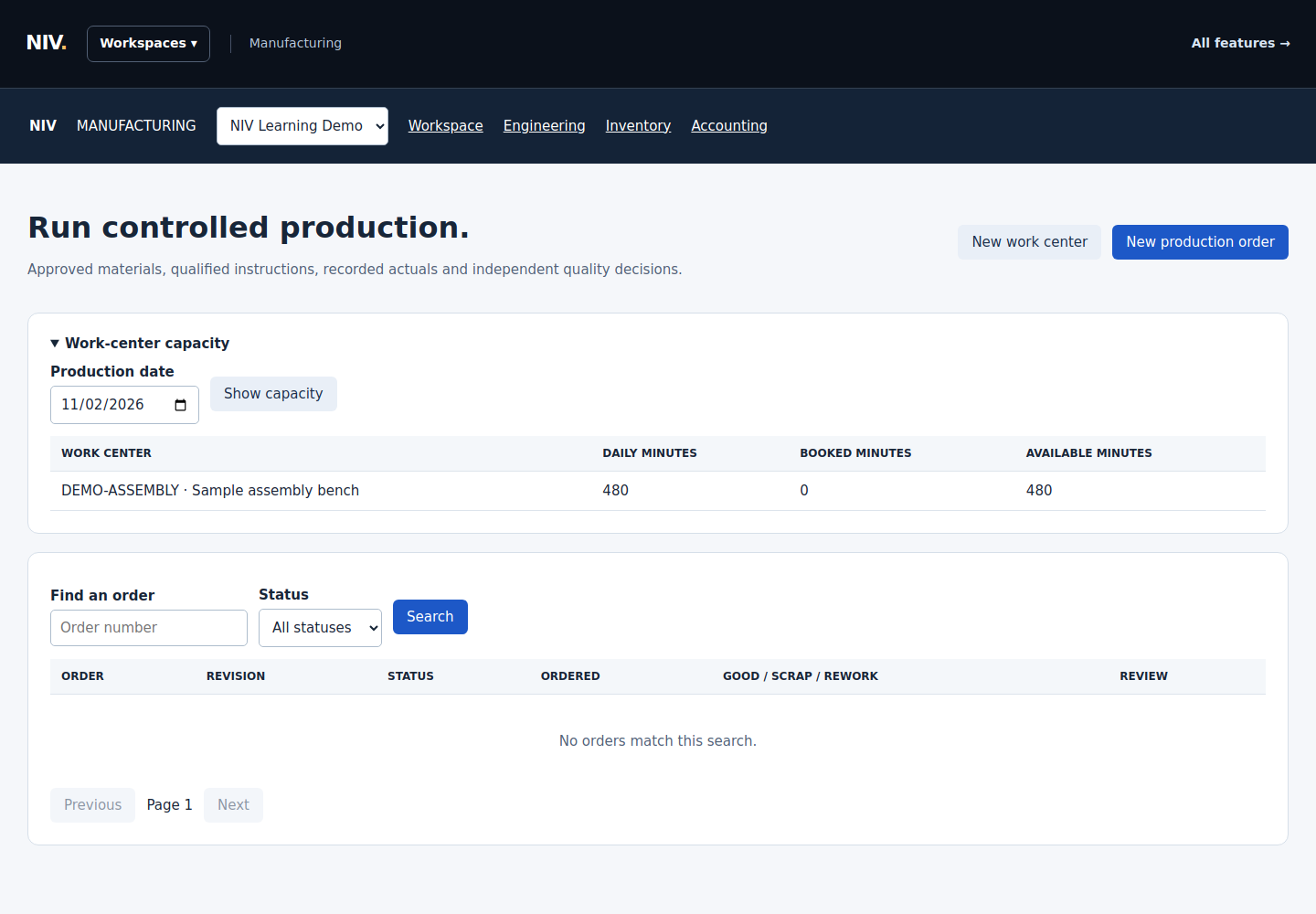Open the calendar picker icon in Production date
Image resolution: width=1316 pixels, height=914 pixels.
[180, 405]
